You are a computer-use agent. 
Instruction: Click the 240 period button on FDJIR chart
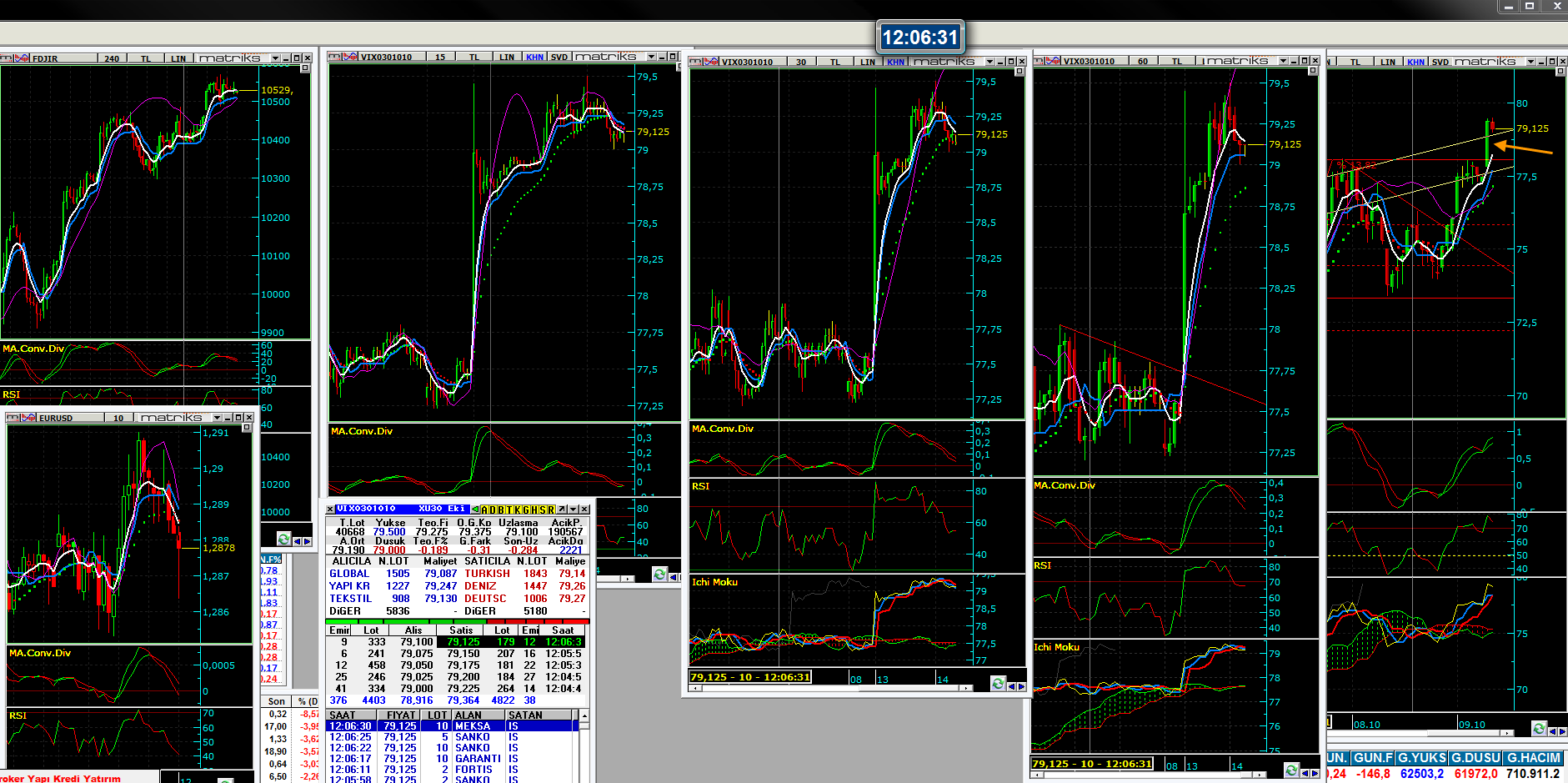click(112, 58)
